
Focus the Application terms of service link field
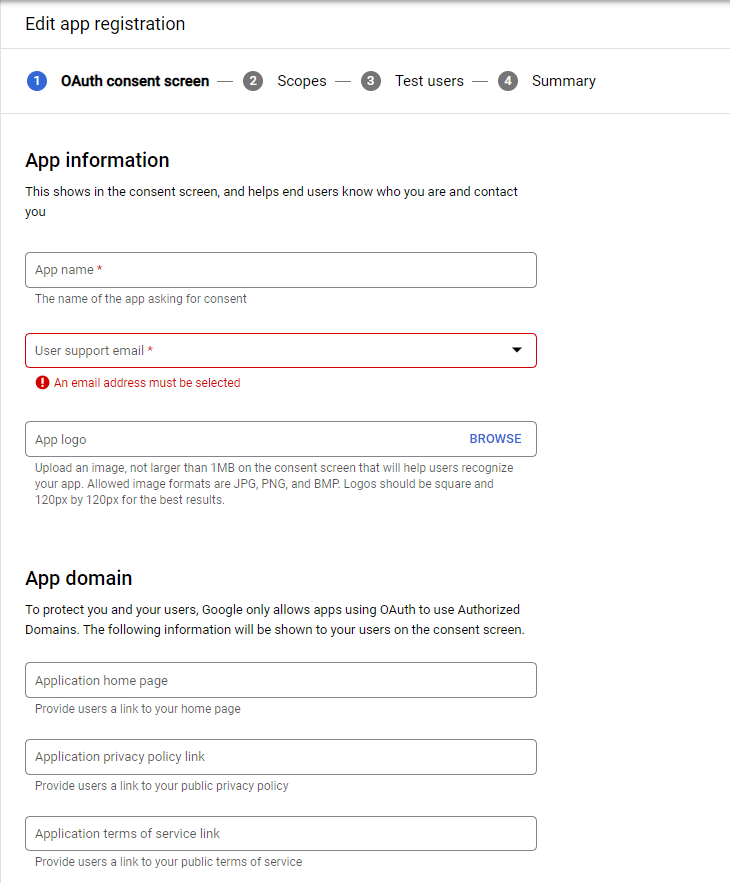coord(281,833)
